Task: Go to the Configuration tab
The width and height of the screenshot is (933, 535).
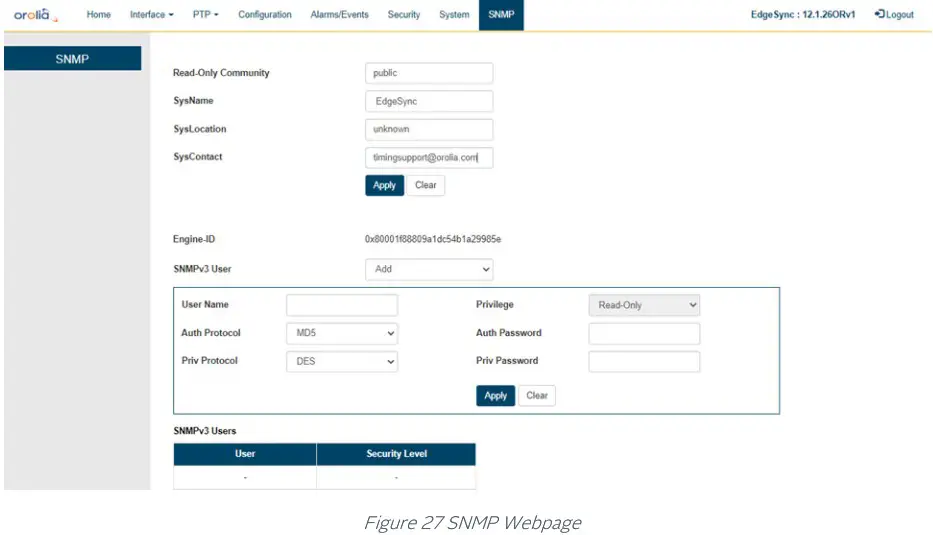Action: pyautogui.click(x=265, y=14)
